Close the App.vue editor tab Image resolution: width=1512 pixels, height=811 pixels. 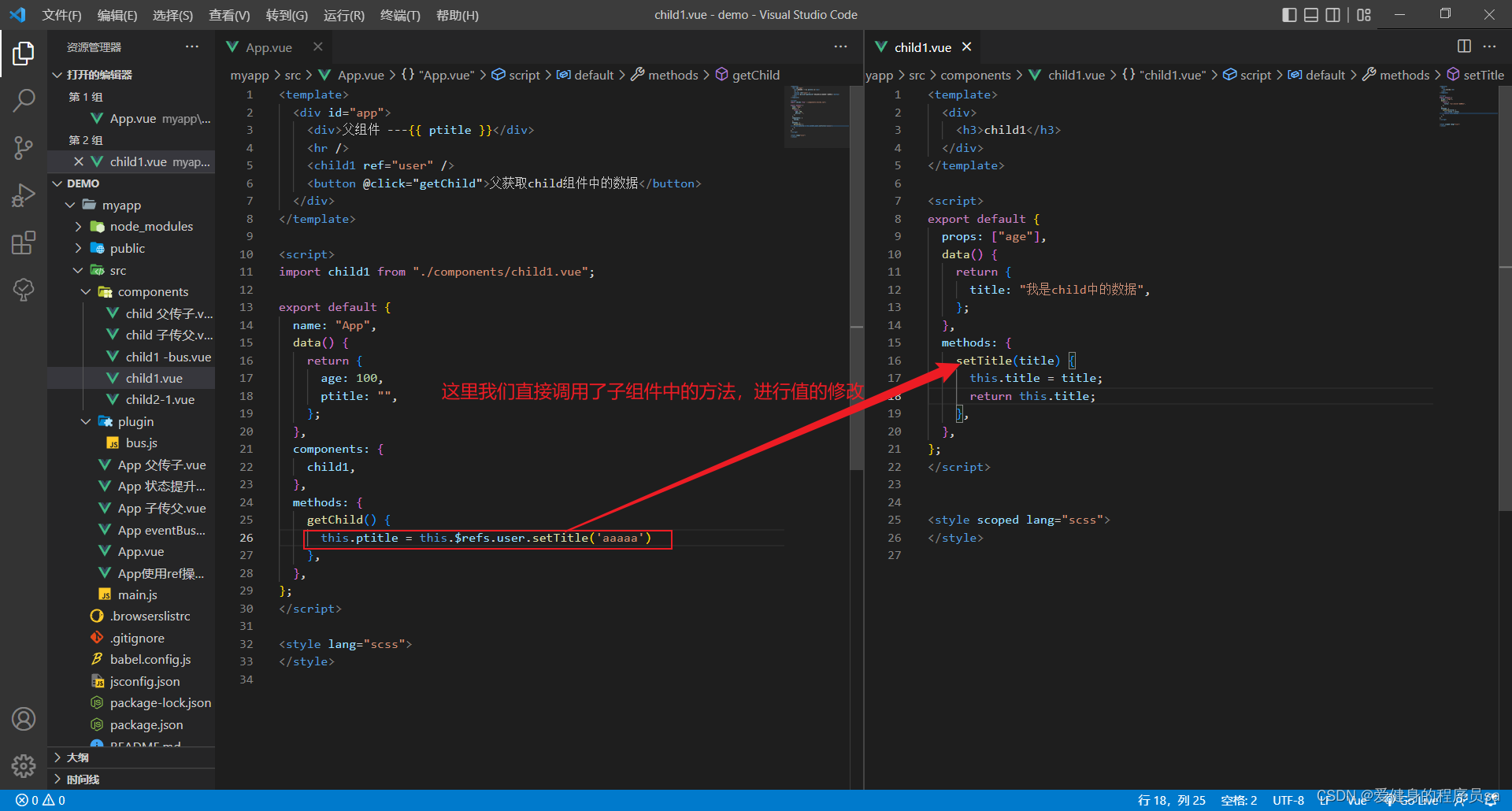[x=318, y=46]
